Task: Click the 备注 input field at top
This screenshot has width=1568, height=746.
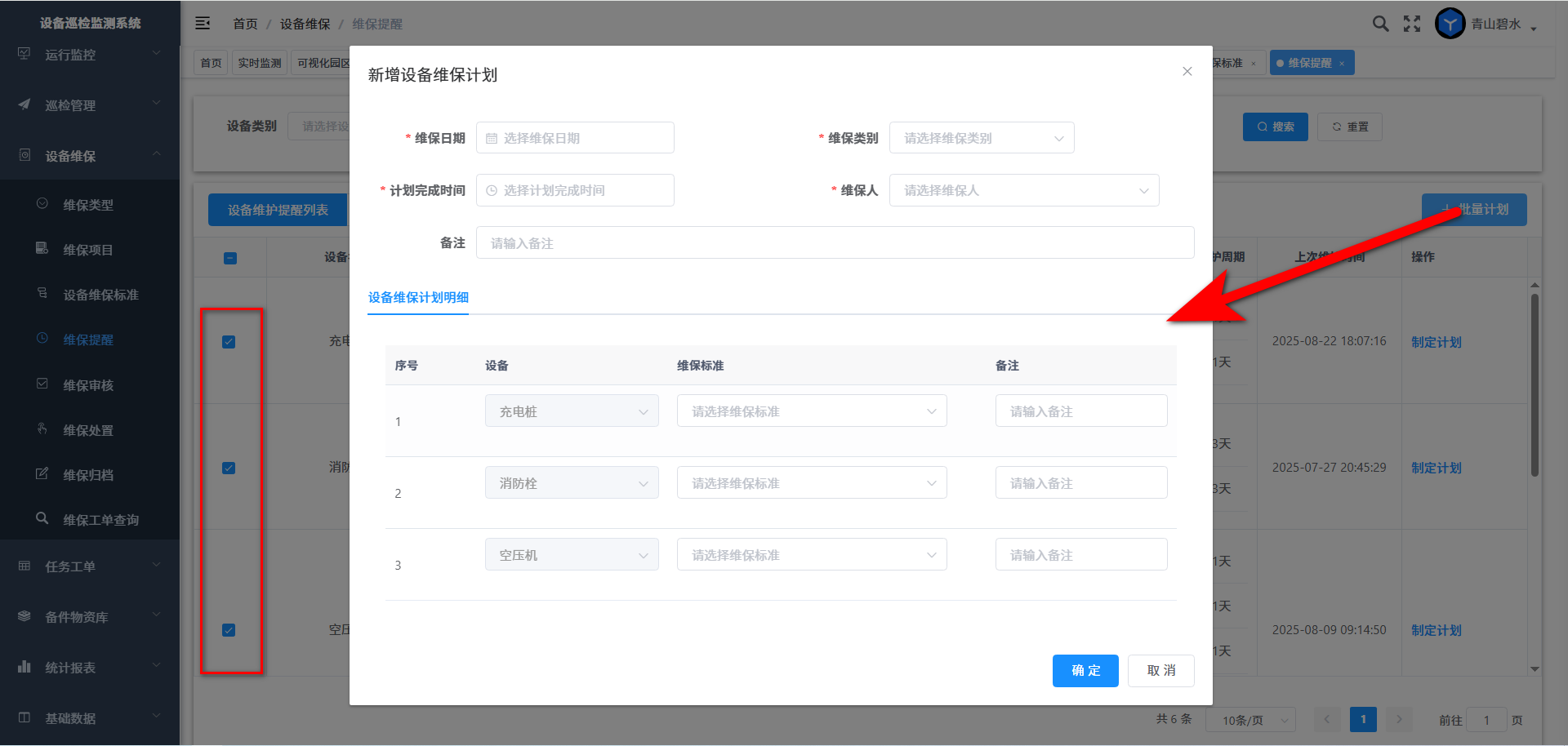Action: pos(835,243)
